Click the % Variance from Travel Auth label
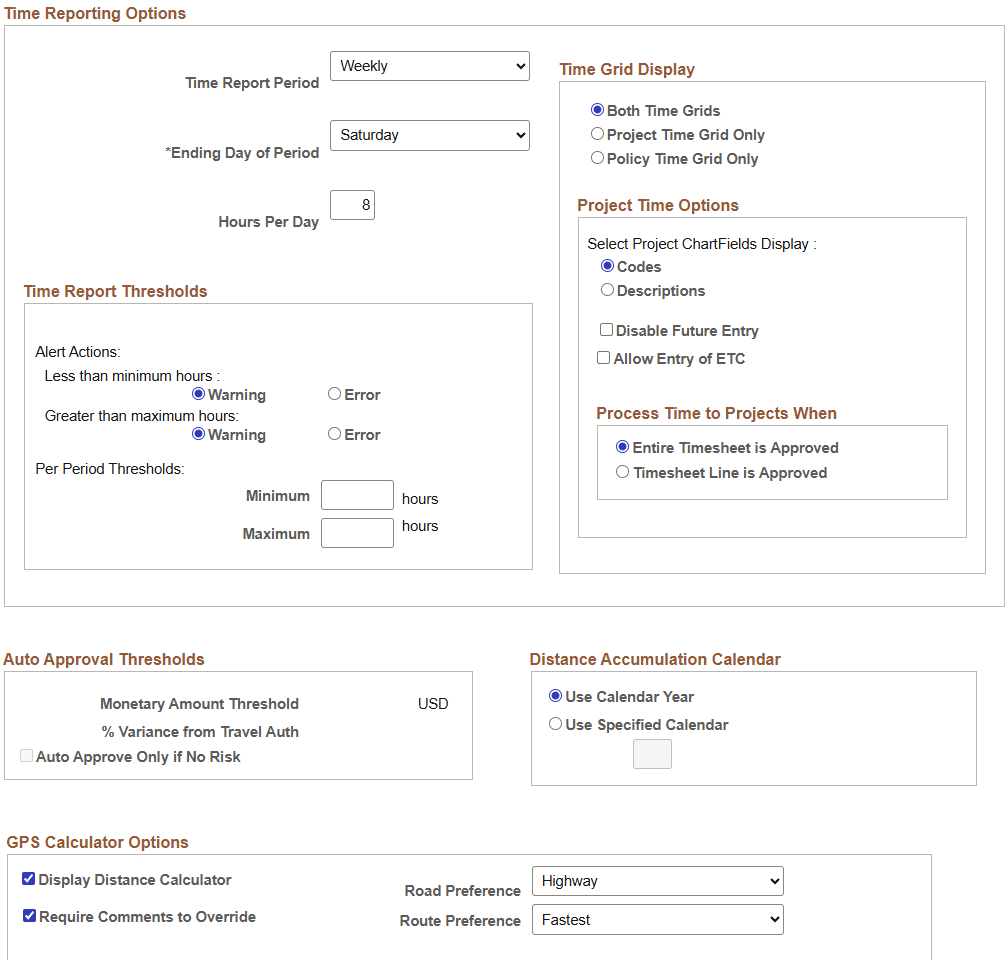 pyautogui.click(x=200, y=732)
